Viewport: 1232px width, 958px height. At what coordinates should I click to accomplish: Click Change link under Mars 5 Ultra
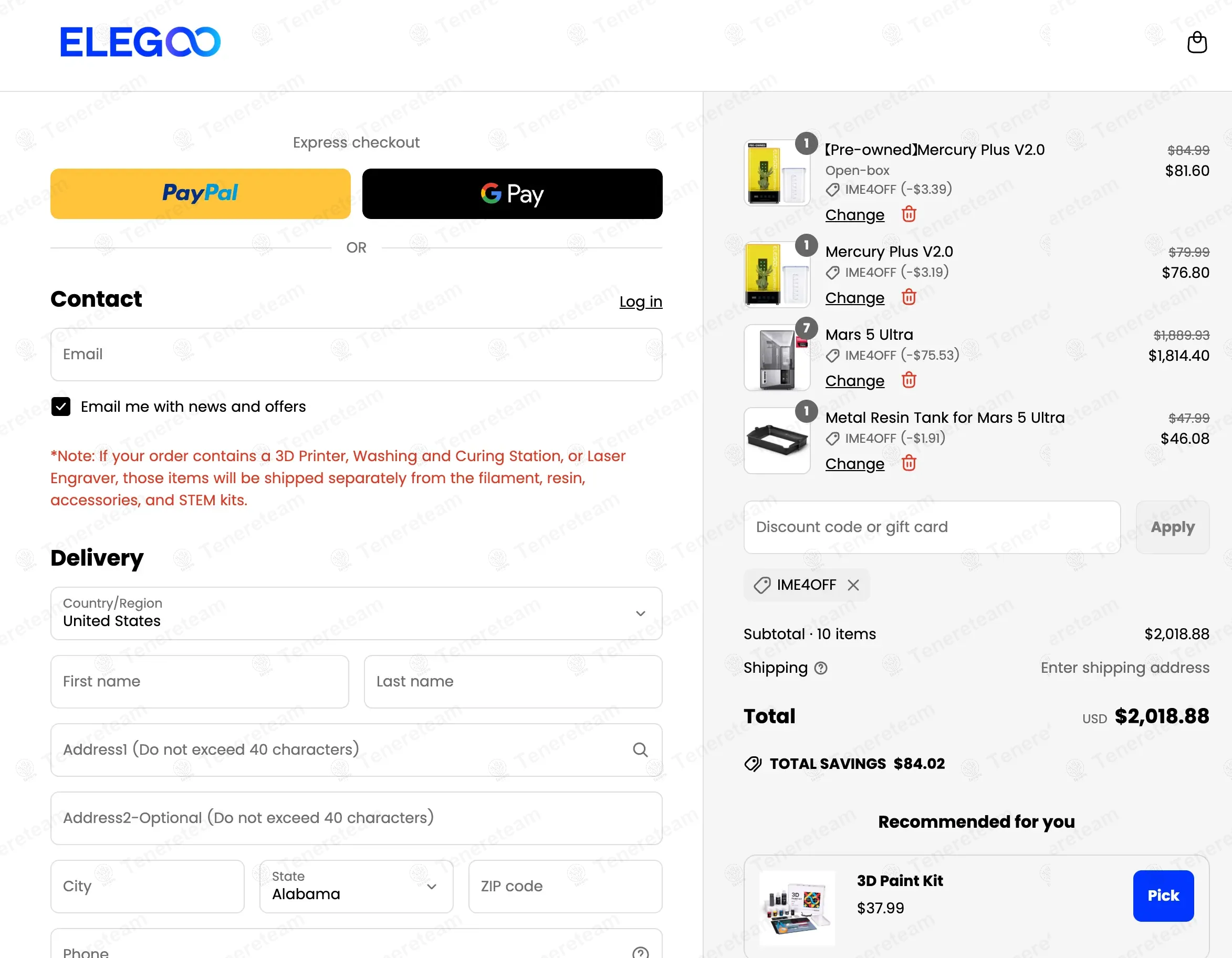854,381
